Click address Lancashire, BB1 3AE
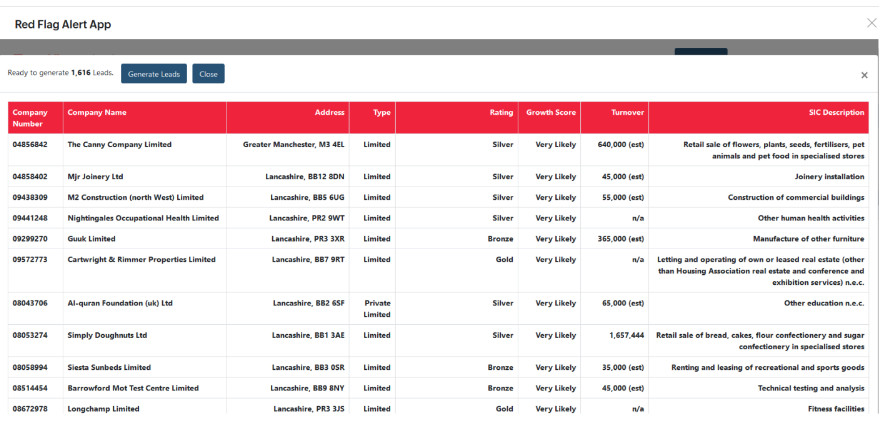This screenshot has height=423, width=881. tap(308, 335)
